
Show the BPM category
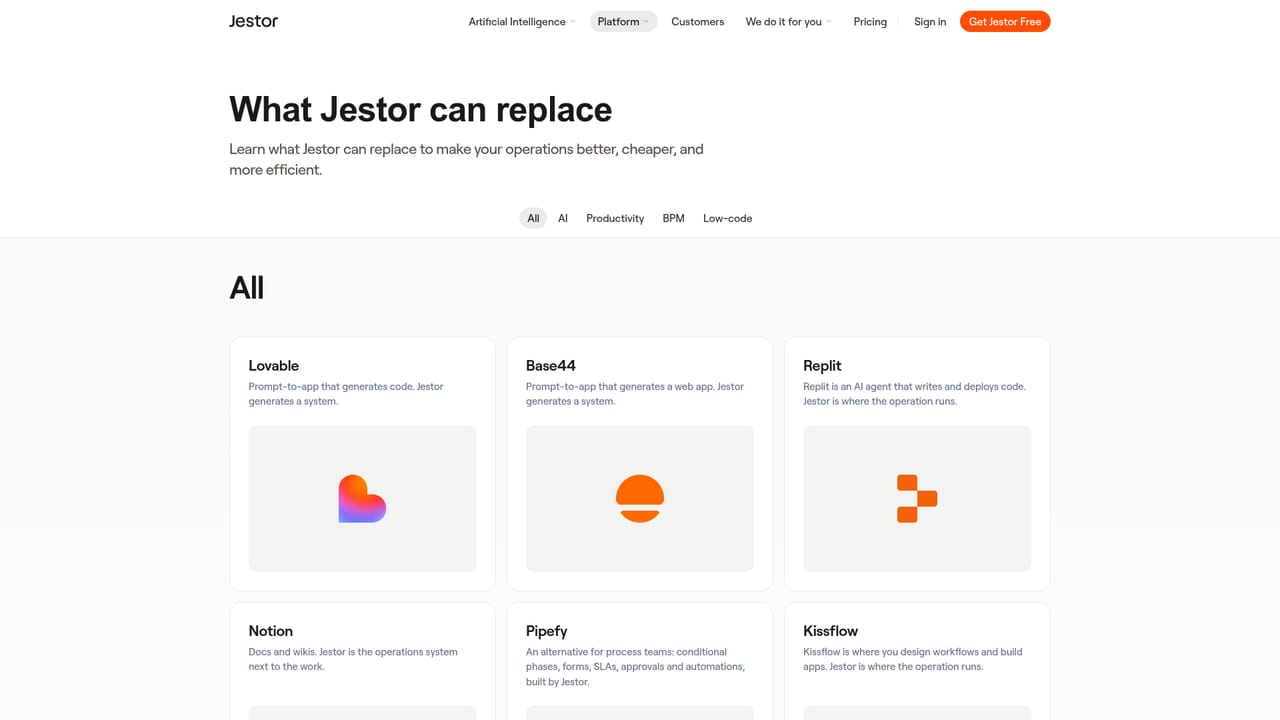(x=674, y=218)
